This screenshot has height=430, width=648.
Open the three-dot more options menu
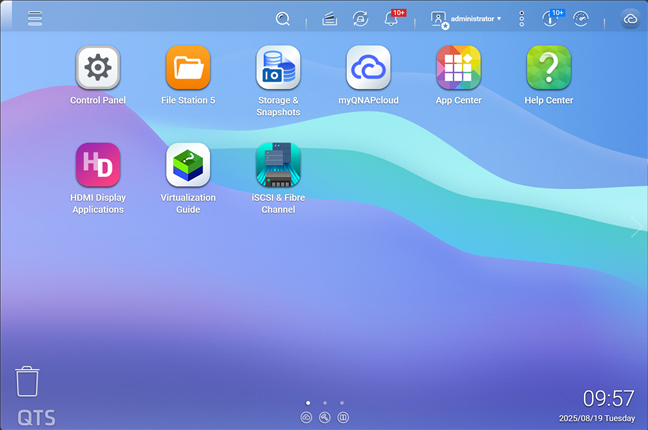[521, 18]
